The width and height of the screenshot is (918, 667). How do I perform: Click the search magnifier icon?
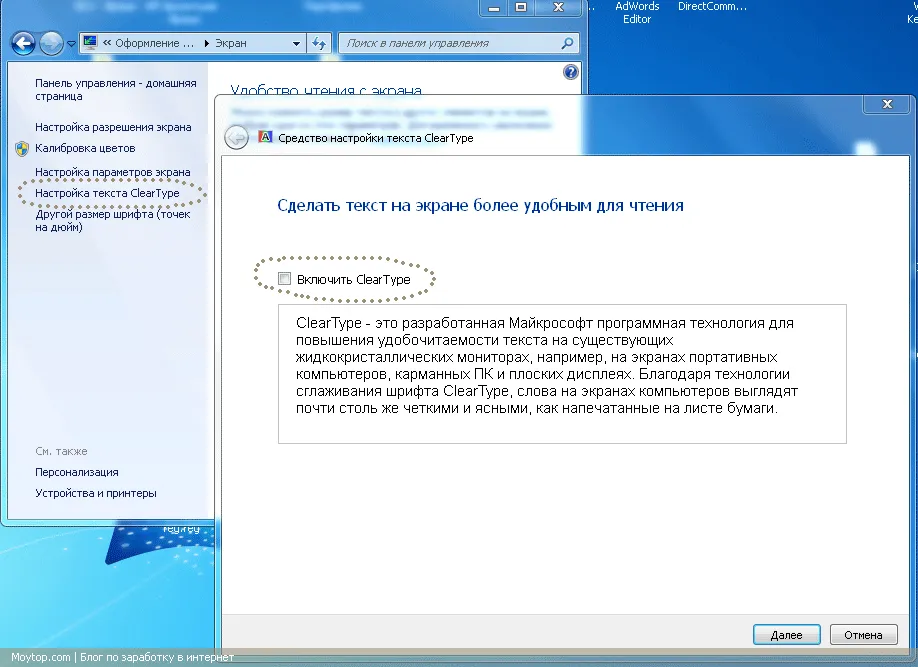click(567, 43)
